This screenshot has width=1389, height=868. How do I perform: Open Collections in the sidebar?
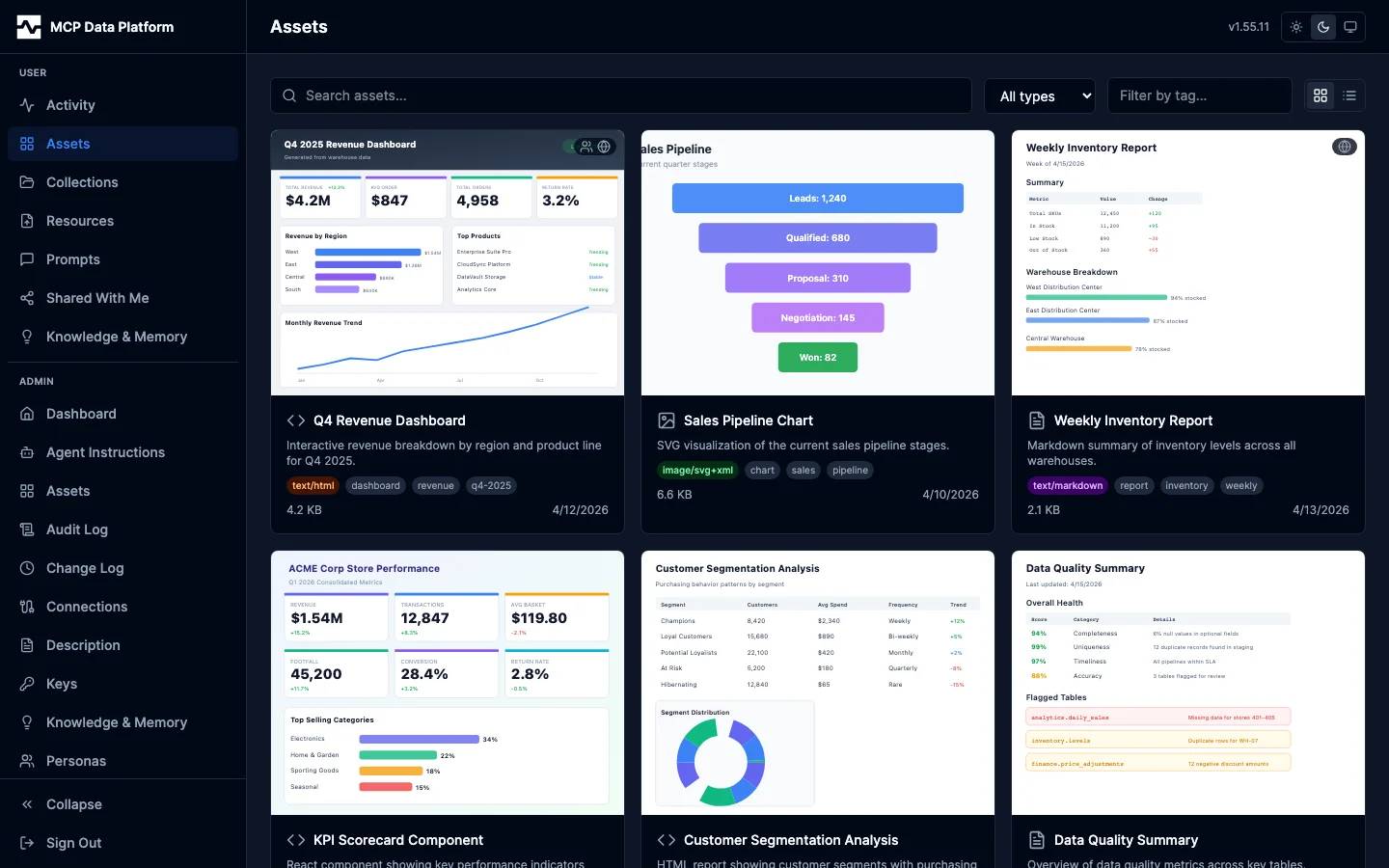(82, 182)
